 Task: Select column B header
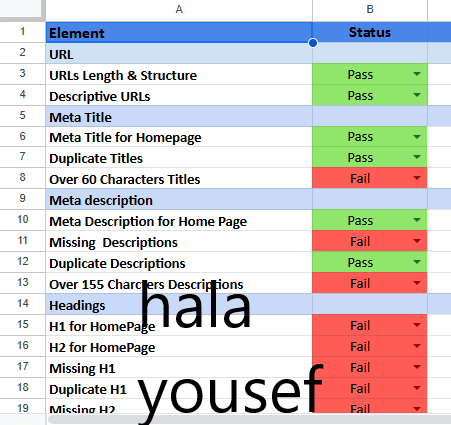370,10
